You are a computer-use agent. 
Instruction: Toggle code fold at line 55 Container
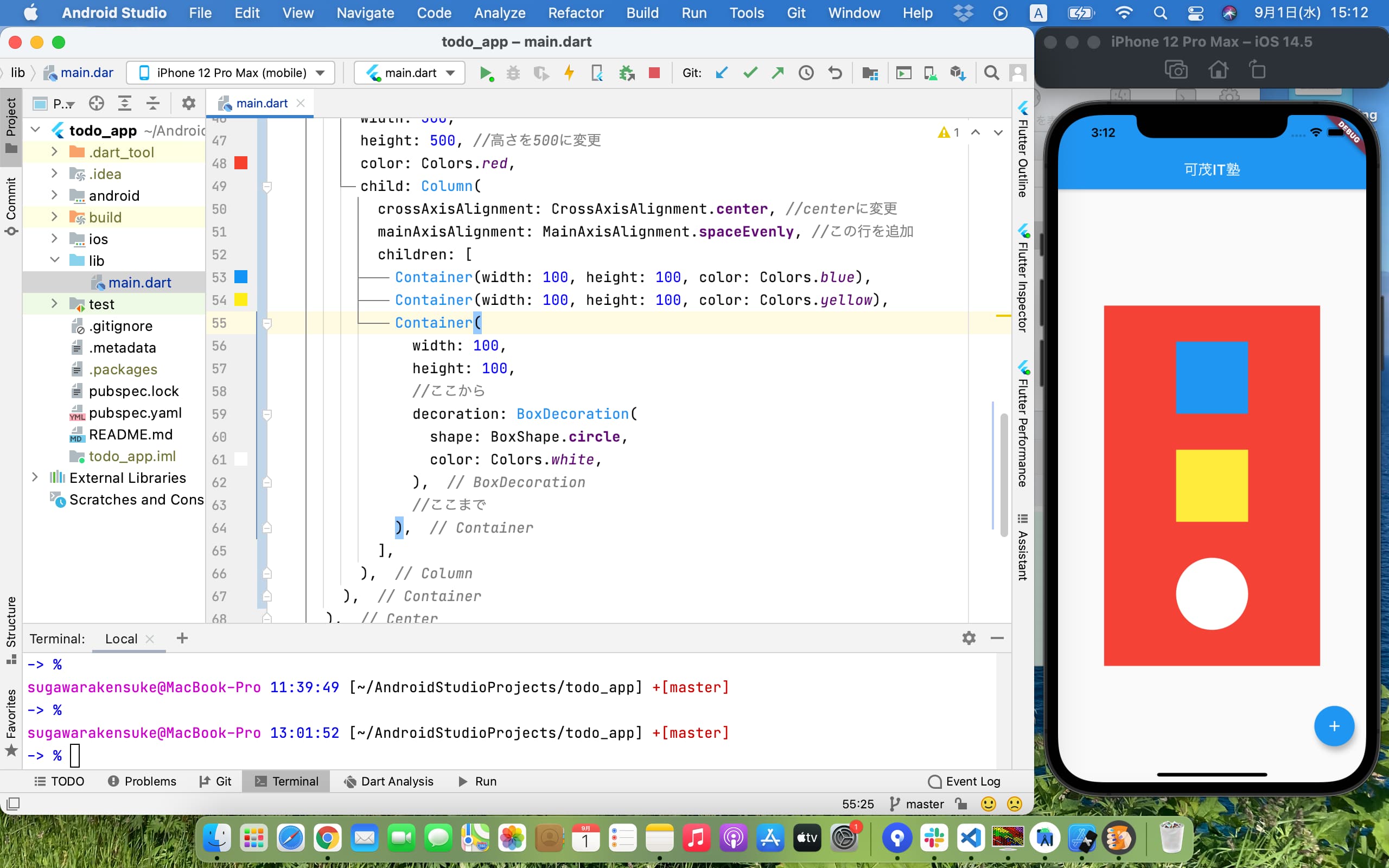(x=267, y=323)
